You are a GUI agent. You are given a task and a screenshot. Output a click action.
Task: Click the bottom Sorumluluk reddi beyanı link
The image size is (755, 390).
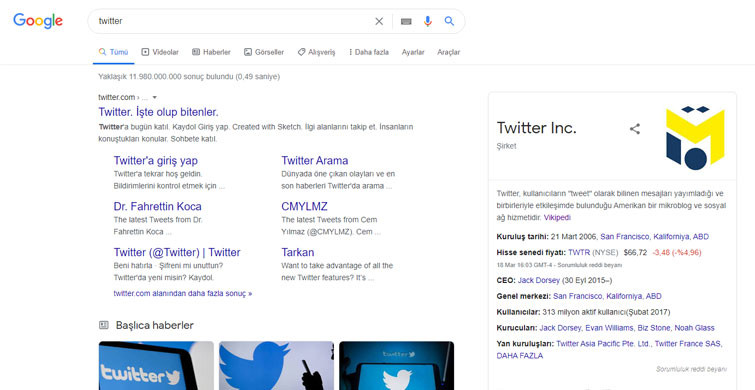pos(691,369)
